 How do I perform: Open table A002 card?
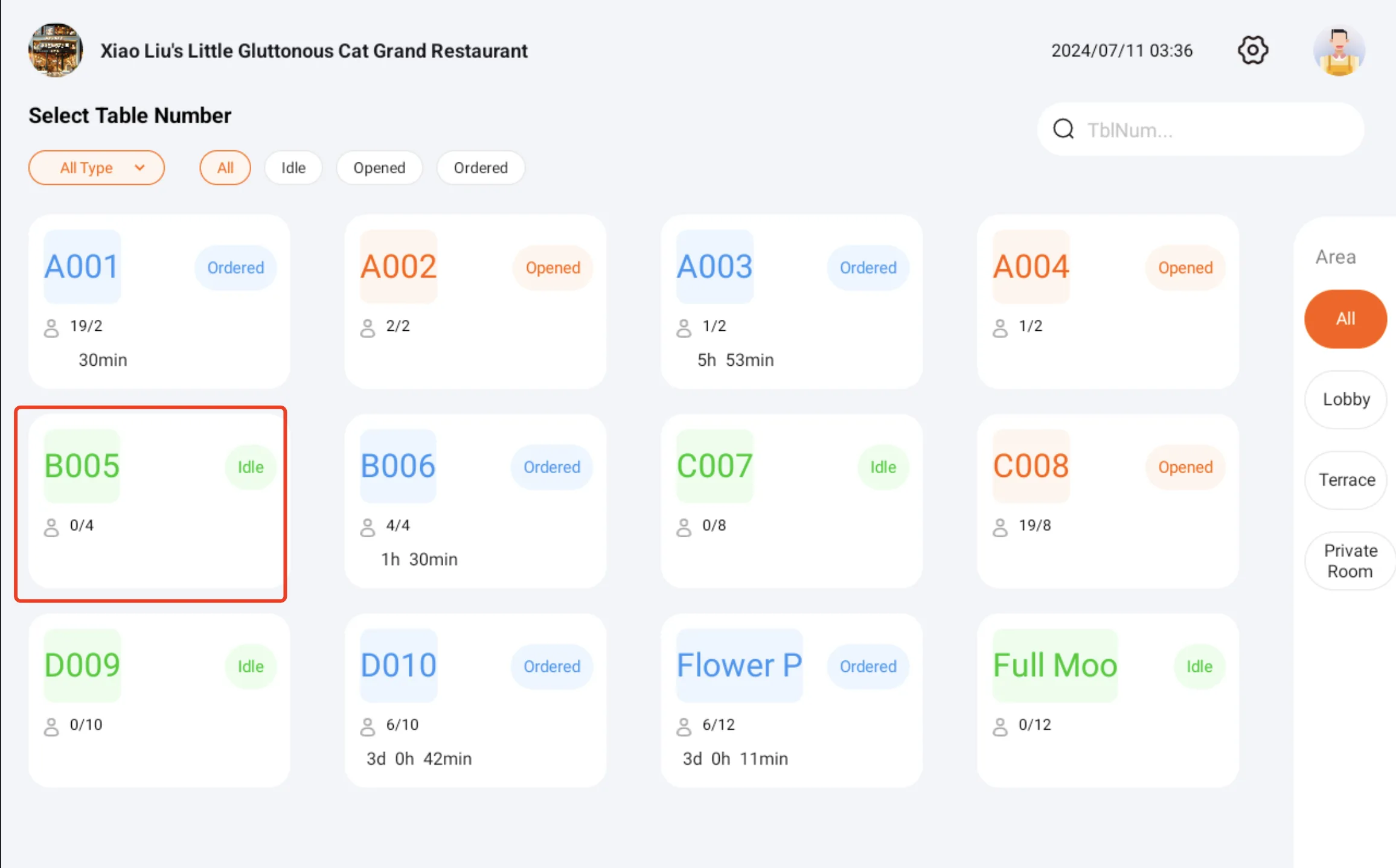pyautogui.click(x=476, y=302)
